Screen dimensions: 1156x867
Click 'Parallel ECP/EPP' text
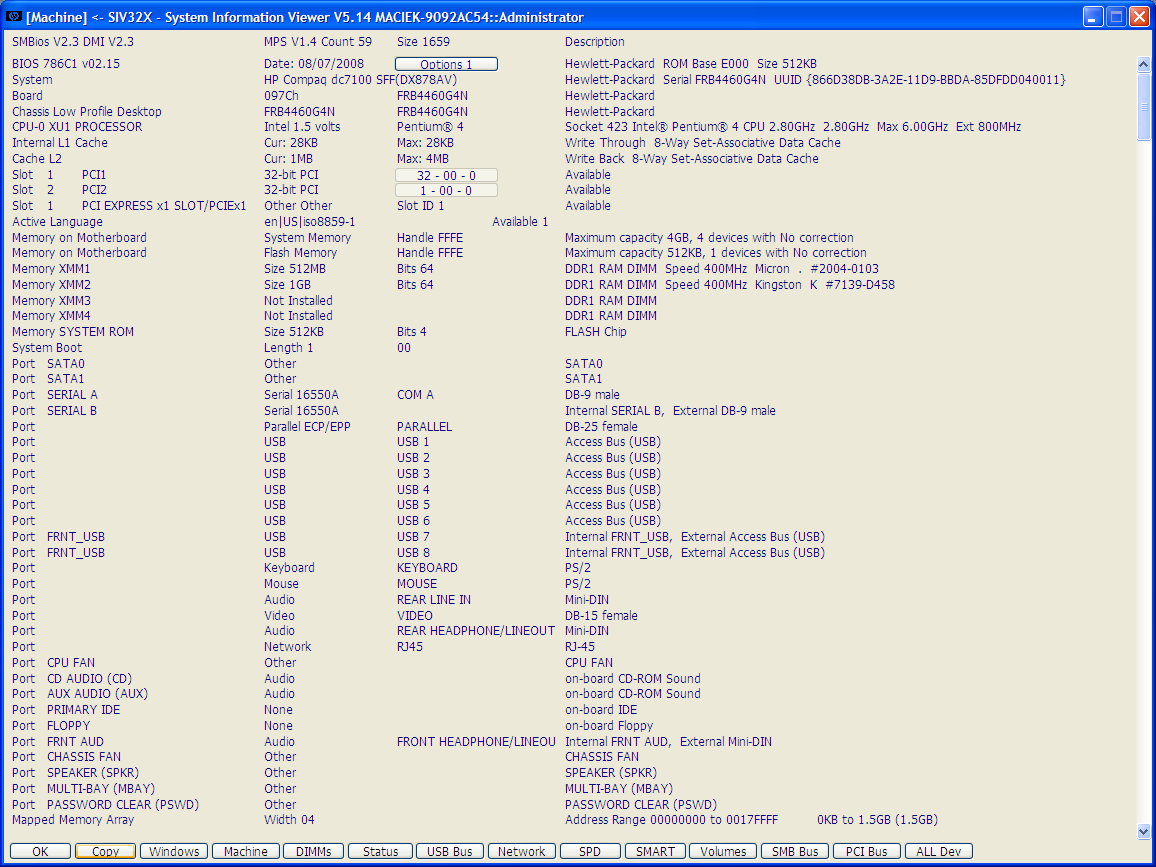[307, 427]
